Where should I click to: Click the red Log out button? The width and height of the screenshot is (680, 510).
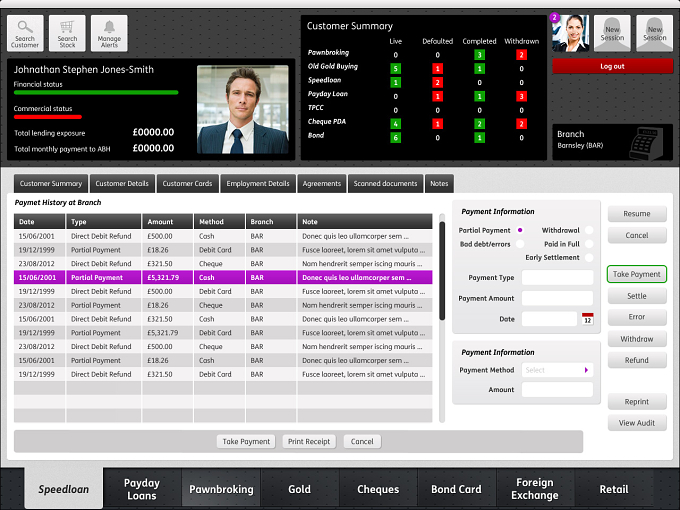tap(612, 66)
